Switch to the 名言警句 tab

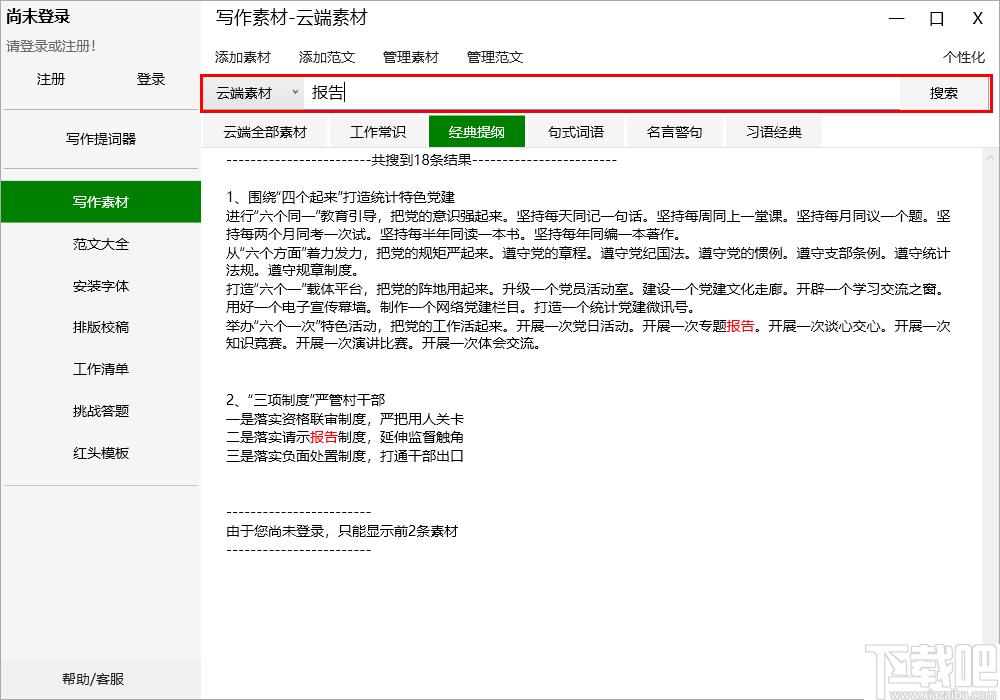click(x=675, y=132)
